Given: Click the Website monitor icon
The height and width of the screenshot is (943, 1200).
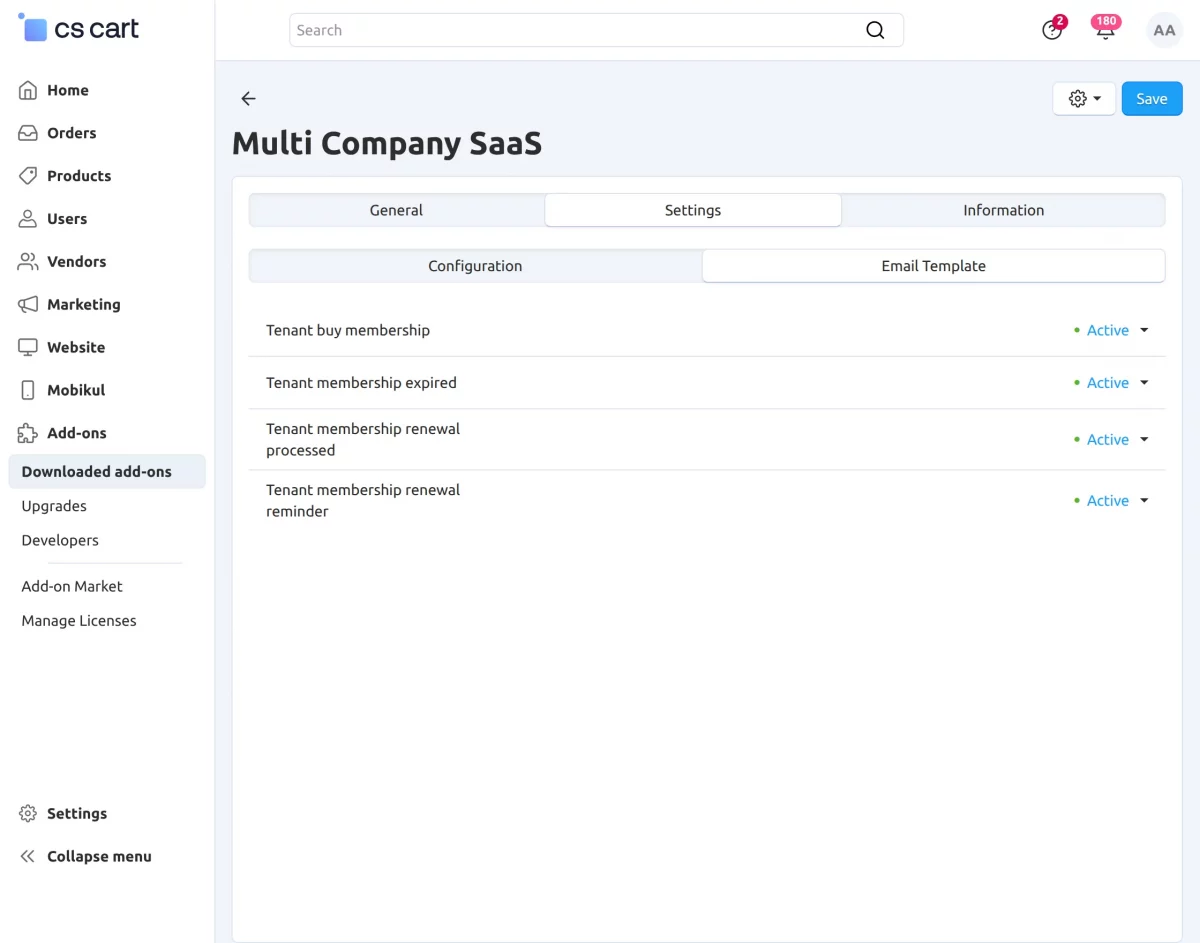Looking at the screenshot, I should pos(28,348).
